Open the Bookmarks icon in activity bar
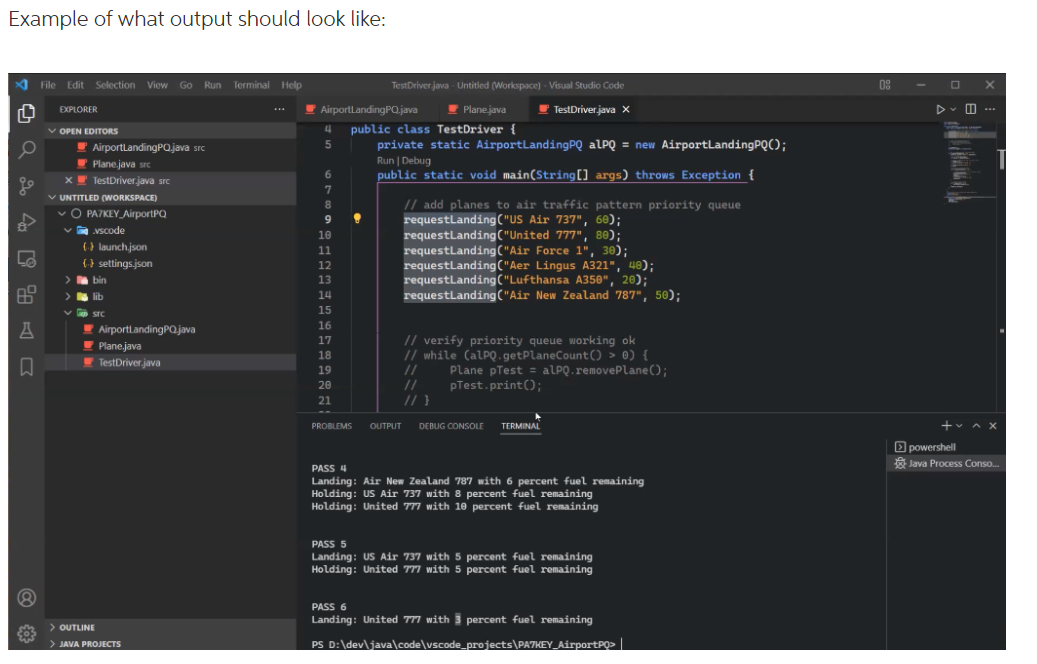The width and height of the screenshot is (1037, 664). 26,366
